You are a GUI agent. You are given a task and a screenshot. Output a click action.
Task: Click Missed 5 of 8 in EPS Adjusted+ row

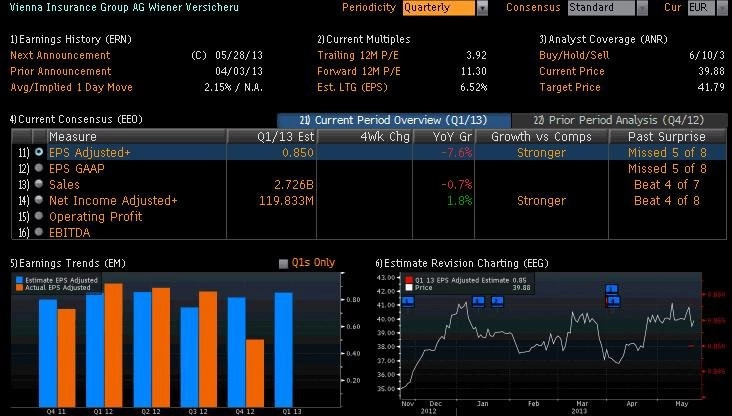tap(667, 153)
